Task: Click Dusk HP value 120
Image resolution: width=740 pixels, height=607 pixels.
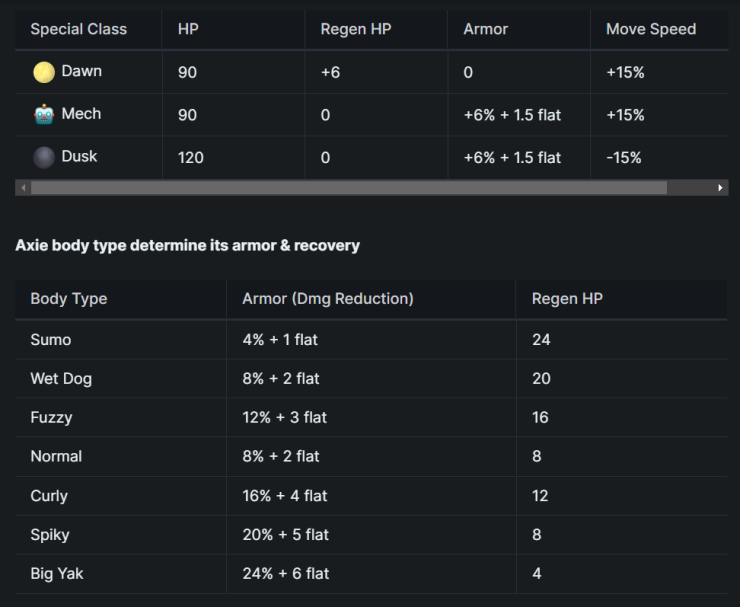Action: [191, 158]
